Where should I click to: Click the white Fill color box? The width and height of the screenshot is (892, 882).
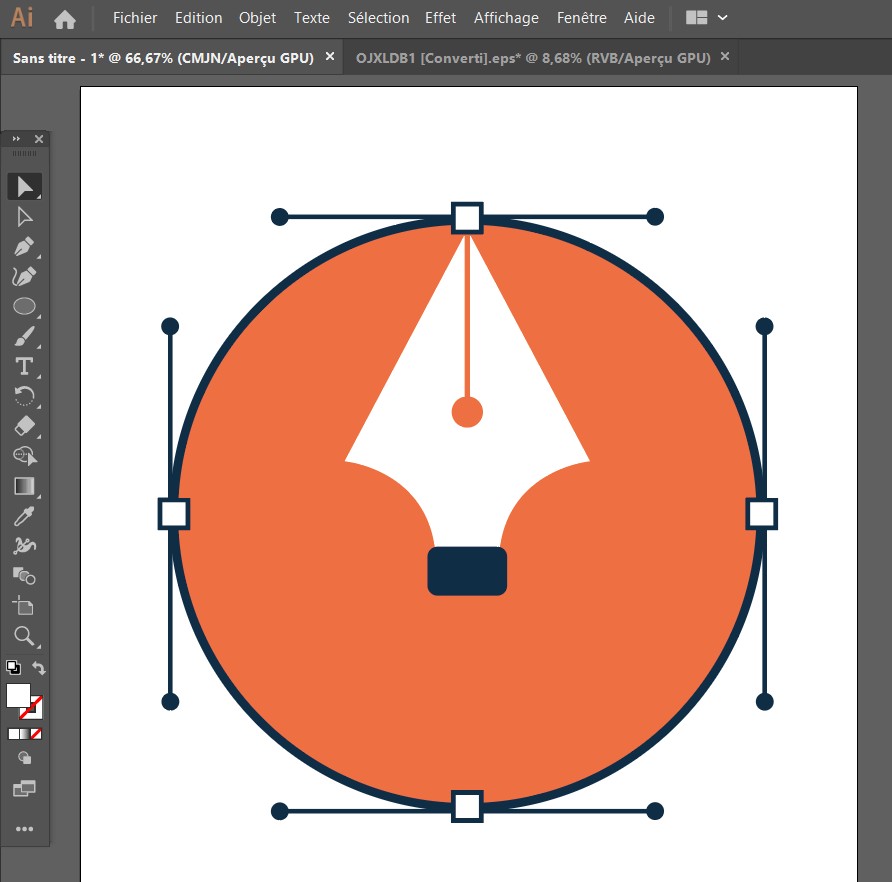[18, 695]
